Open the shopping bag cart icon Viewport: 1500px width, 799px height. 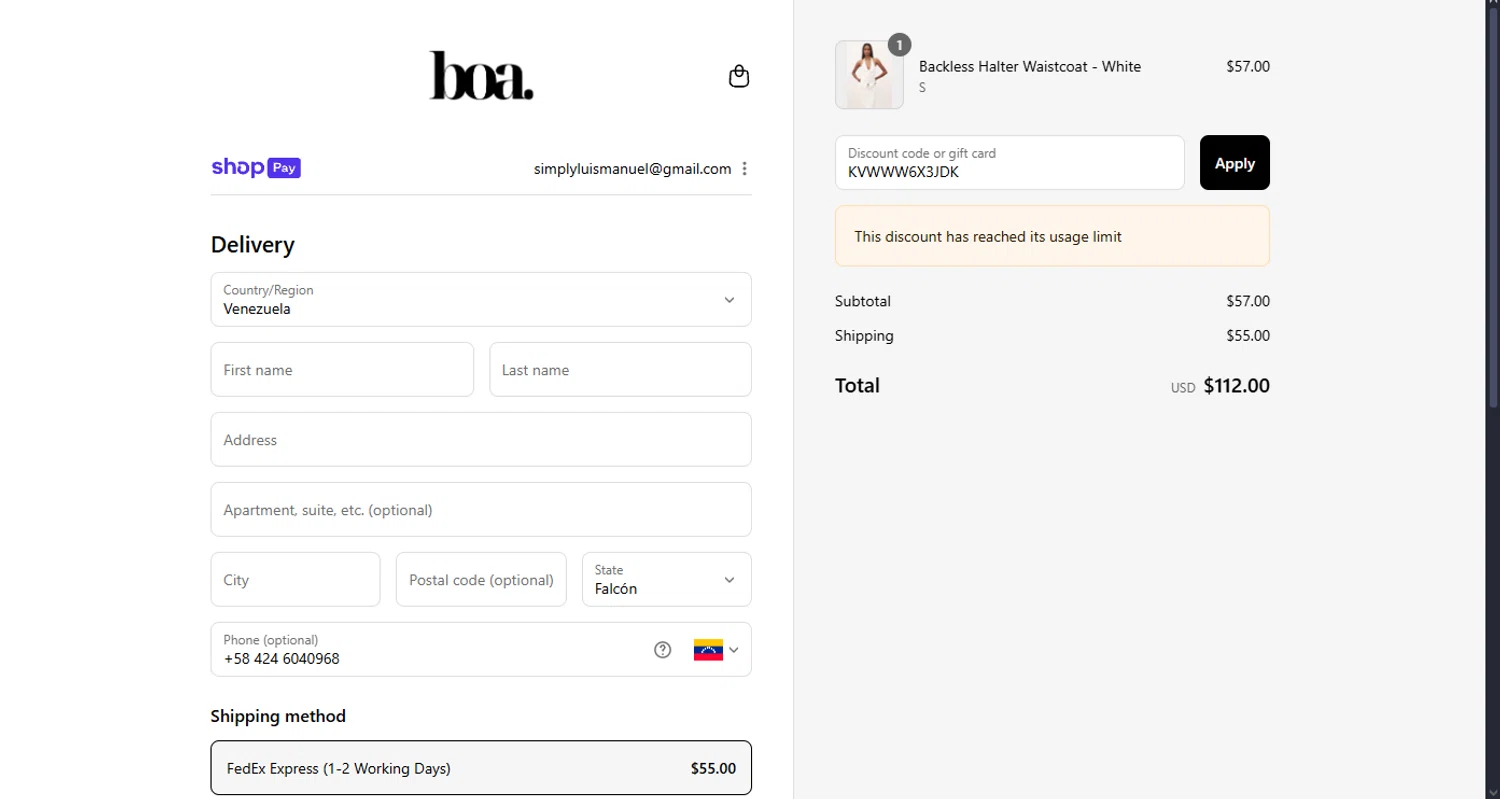click(x=739, y=77)
